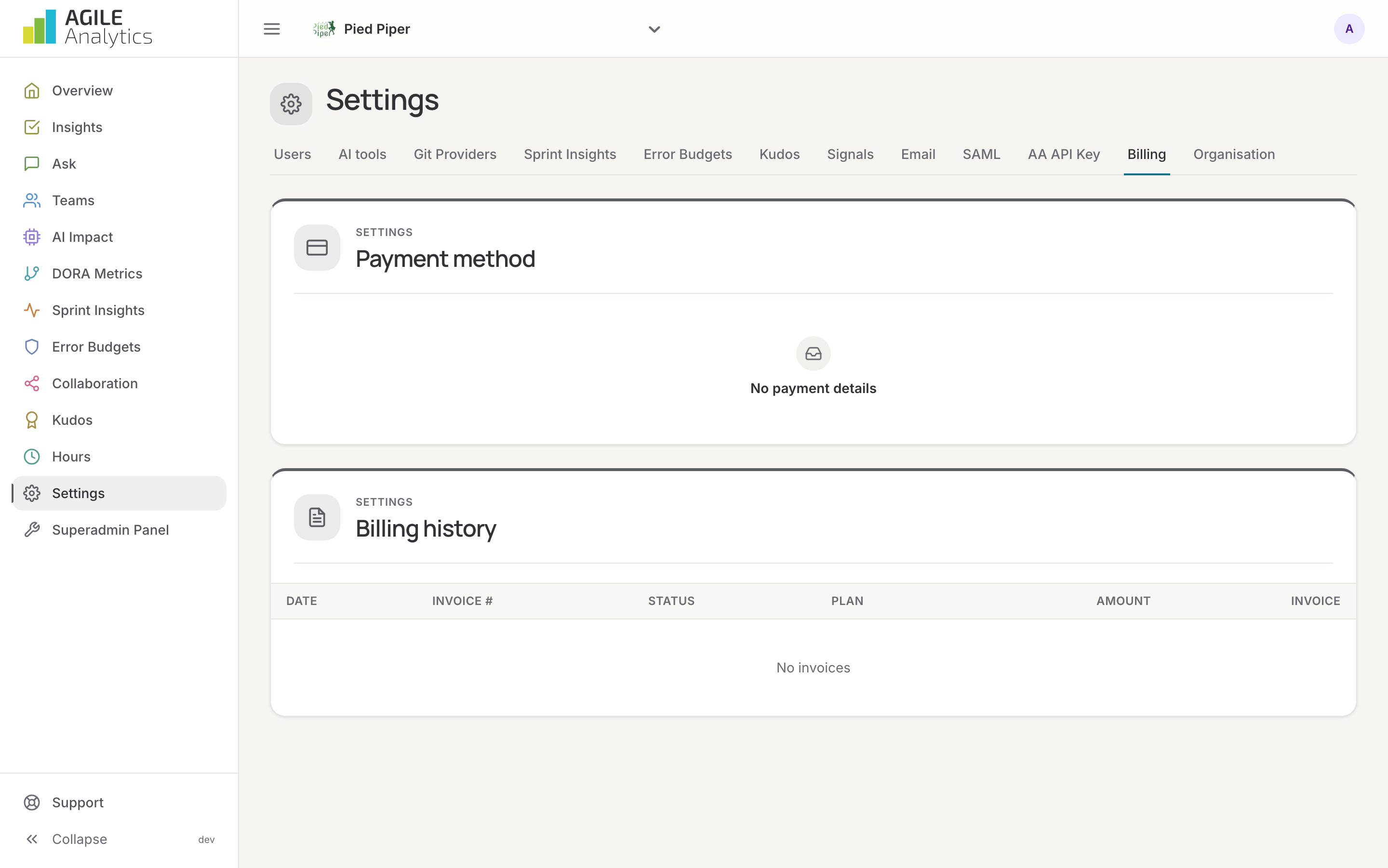Viewport: 1388px width, 868px height.
Task: Open the Overview home icon
Action: click(x=32, y=91)
